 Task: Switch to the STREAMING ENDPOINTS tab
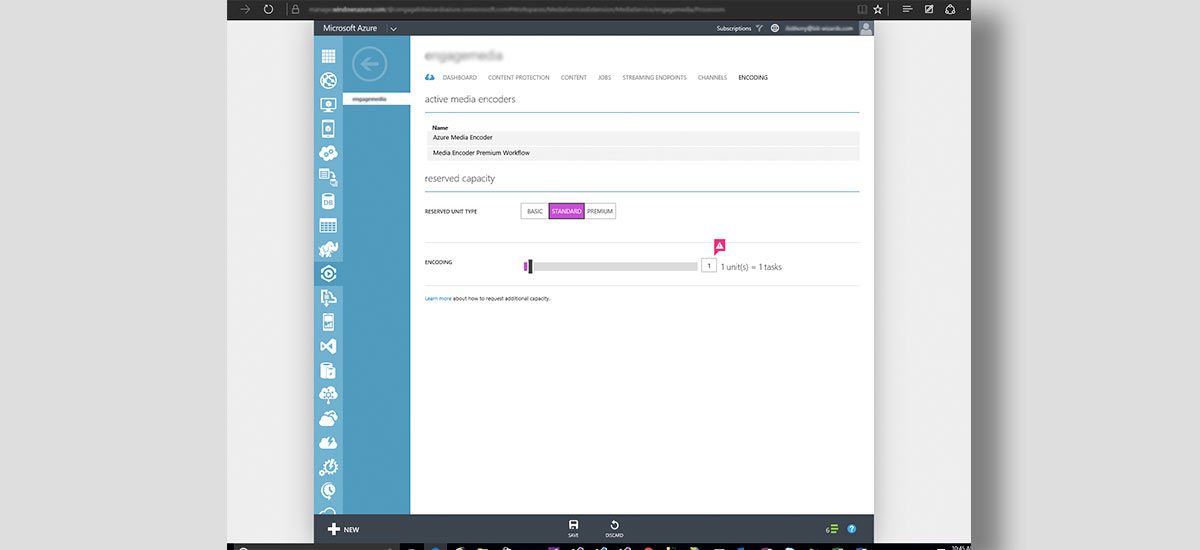[x=655, y=77]
